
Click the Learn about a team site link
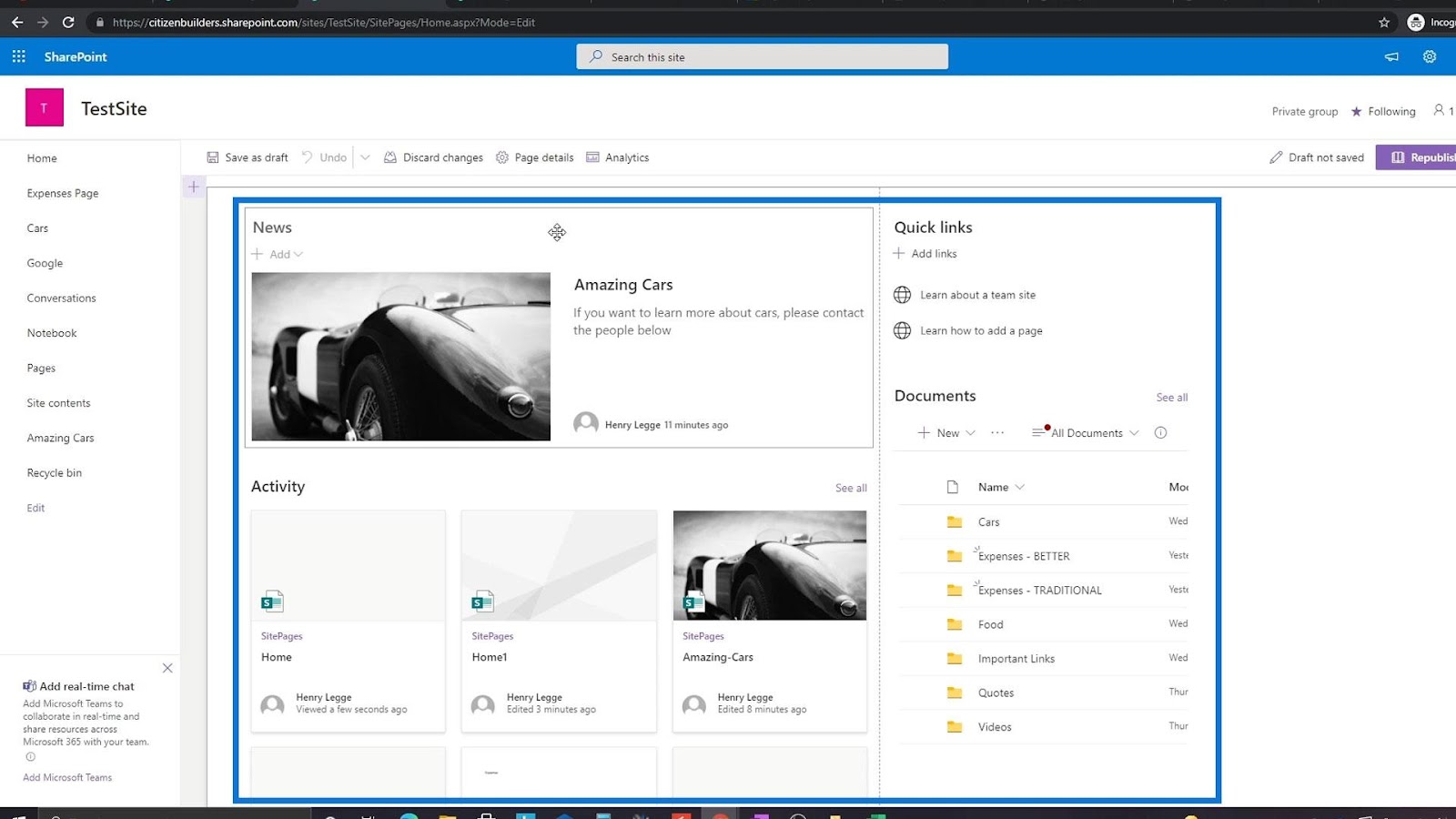977,295
